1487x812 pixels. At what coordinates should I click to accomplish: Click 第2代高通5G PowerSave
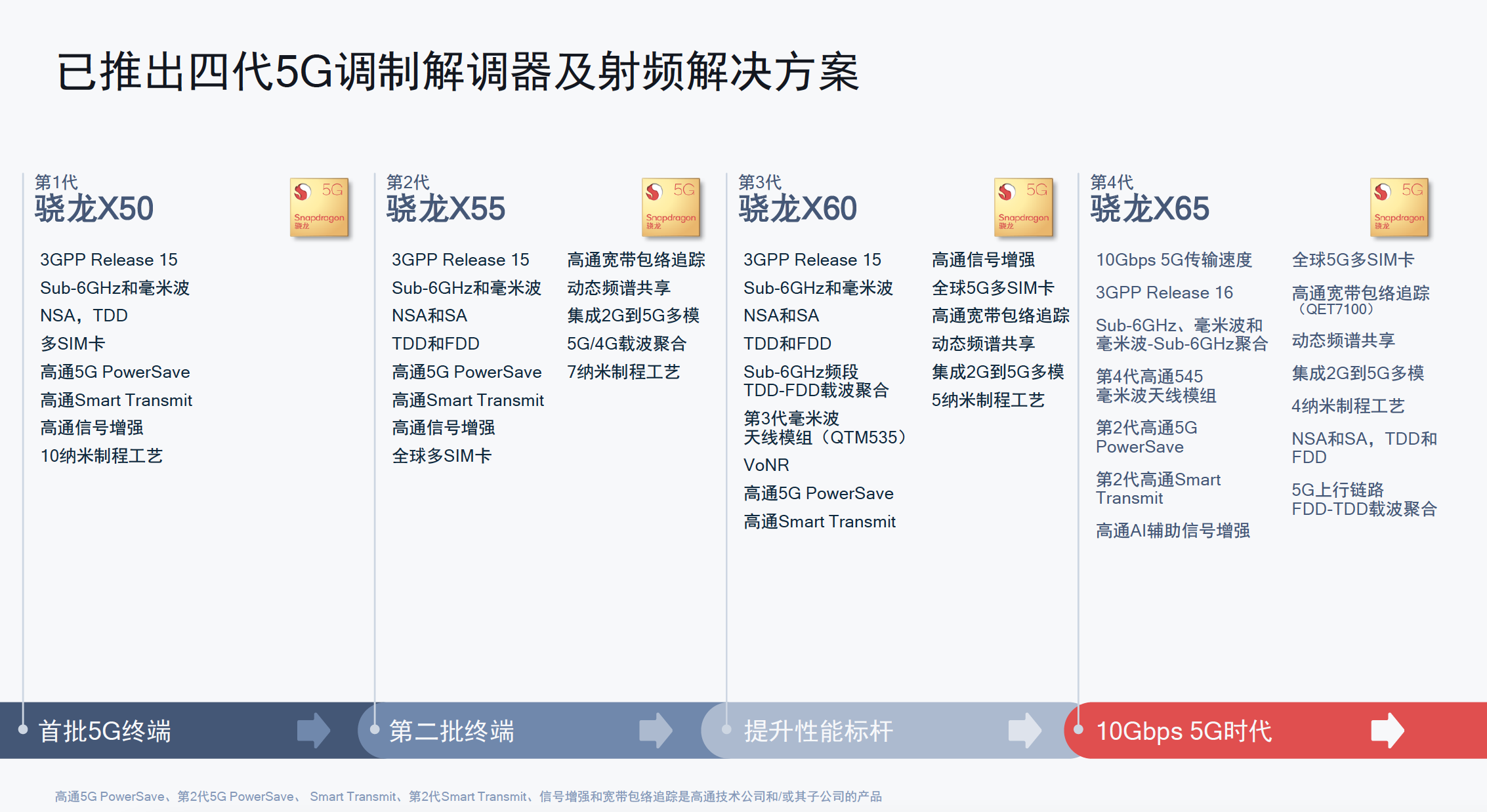(x=1146, y=437)
